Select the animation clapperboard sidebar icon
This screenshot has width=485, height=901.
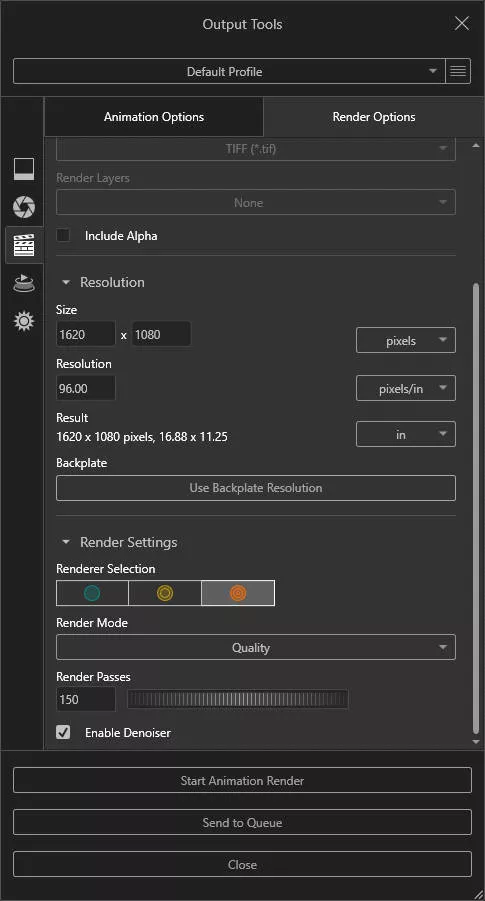click(24, 245)
